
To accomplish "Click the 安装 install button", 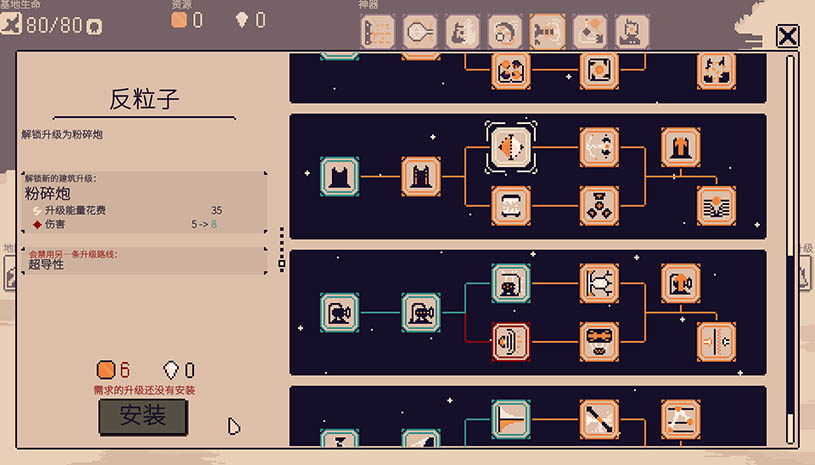I will point(142,417).
